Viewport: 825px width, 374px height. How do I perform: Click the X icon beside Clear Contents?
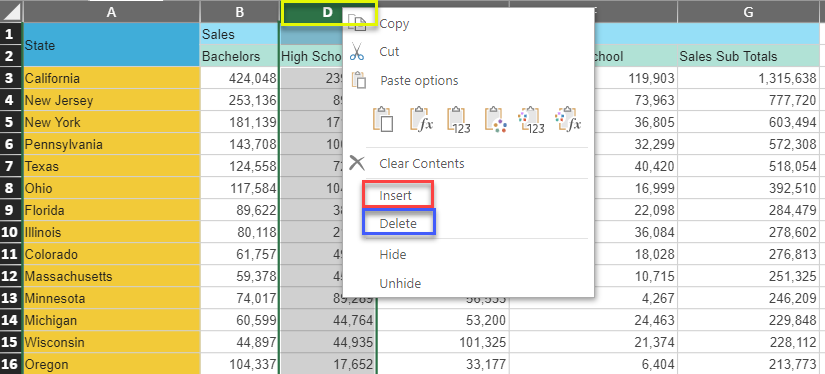coord(357,163)
